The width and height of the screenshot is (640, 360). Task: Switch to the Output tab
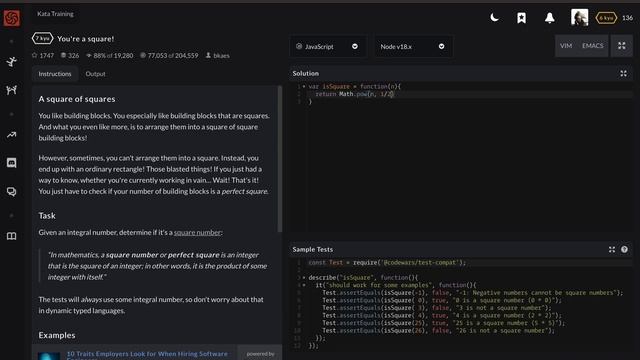click(x=96, y=74)
